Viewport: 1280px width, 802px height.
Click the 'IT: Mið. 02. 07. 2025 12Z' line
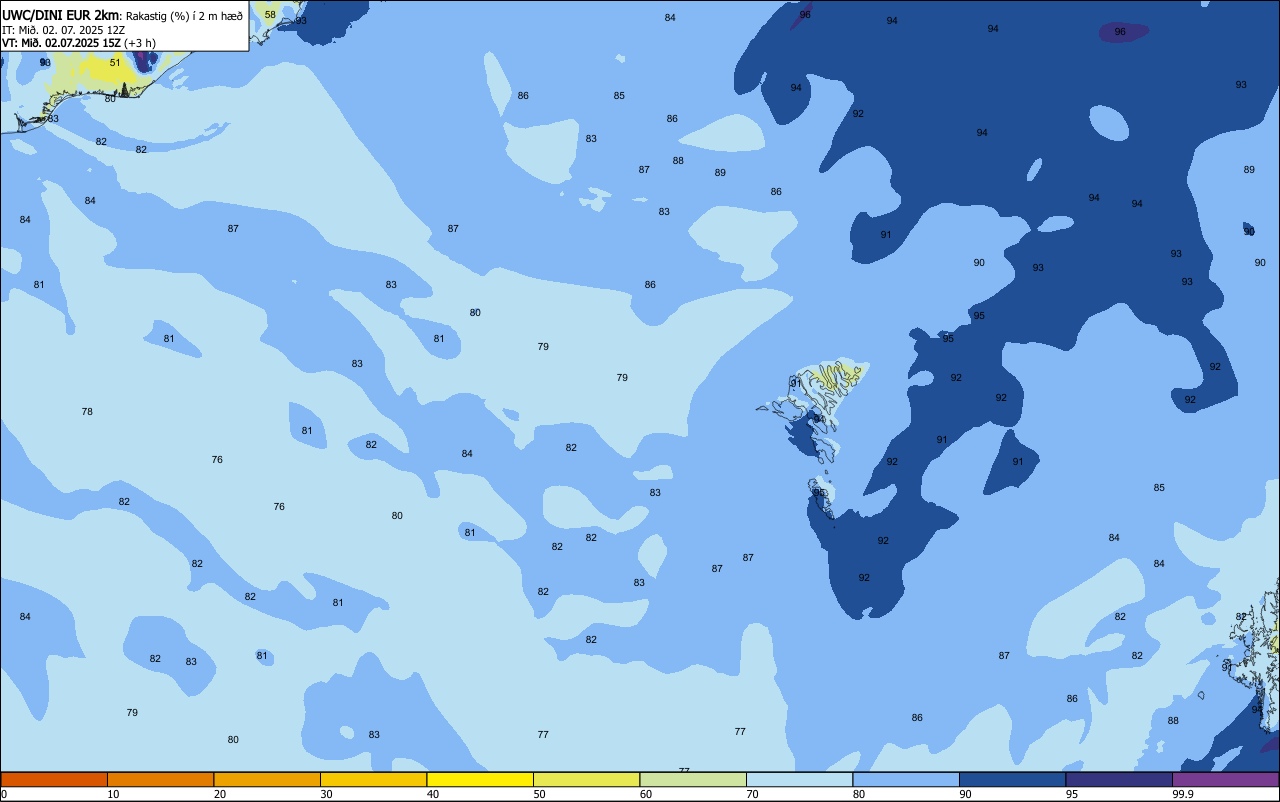[x=63, y=30]
